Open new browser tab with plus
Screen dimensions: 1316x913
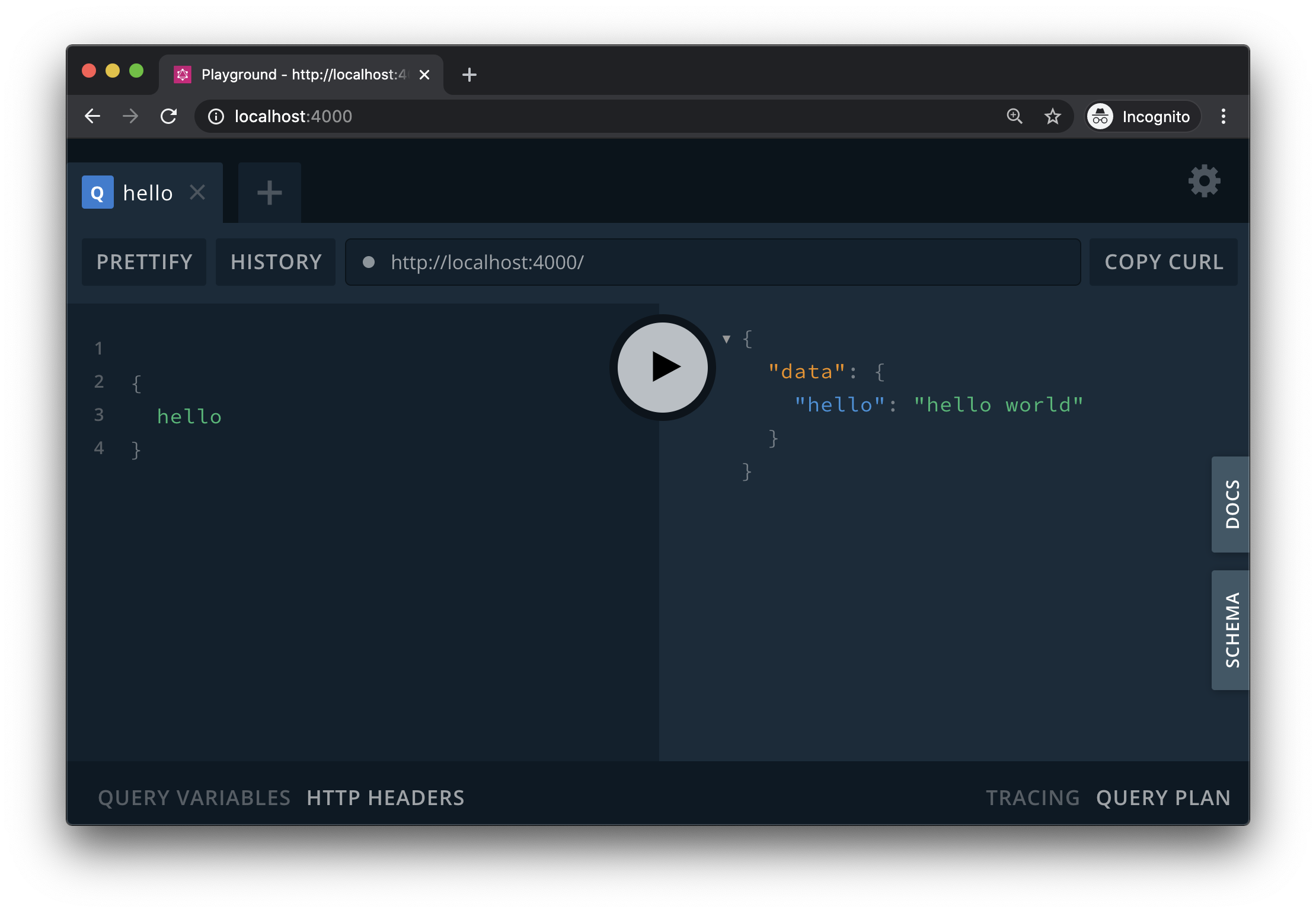pos(469,75)
